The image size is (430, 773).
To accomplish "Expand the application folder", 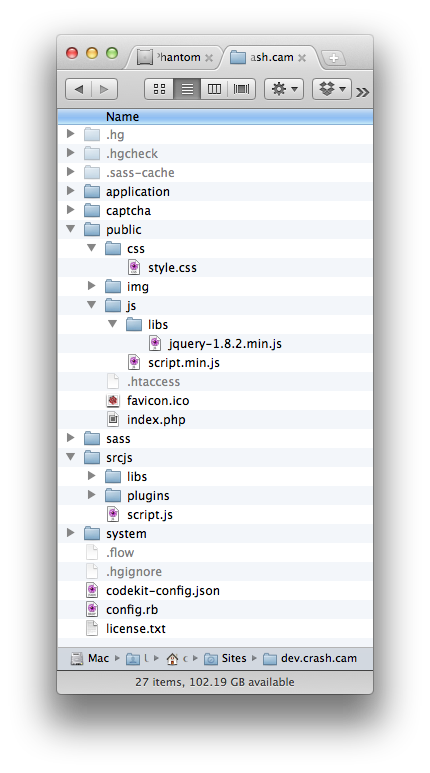I will (71, 191).
